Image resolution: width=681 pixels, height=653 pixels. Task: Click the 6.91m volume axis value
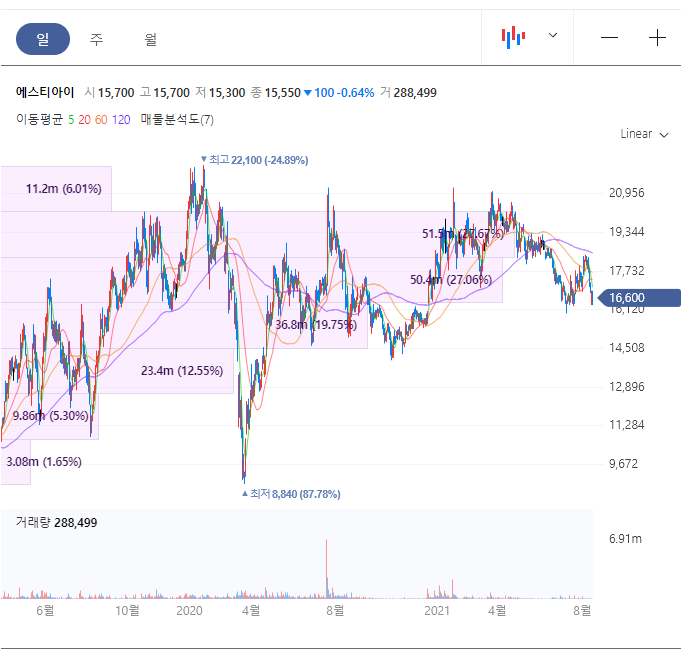tap(625, 539)
